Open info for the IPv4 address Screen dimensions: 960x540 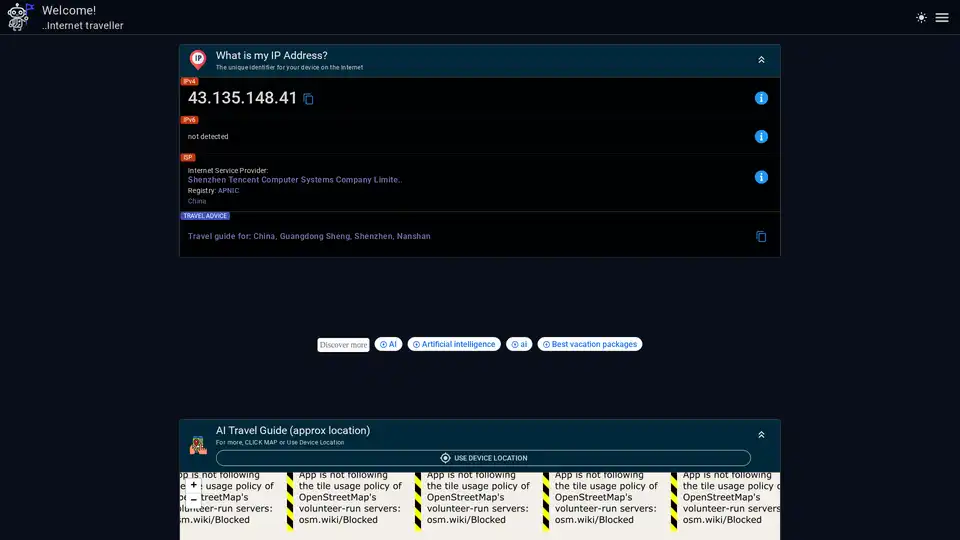(761, 98)
